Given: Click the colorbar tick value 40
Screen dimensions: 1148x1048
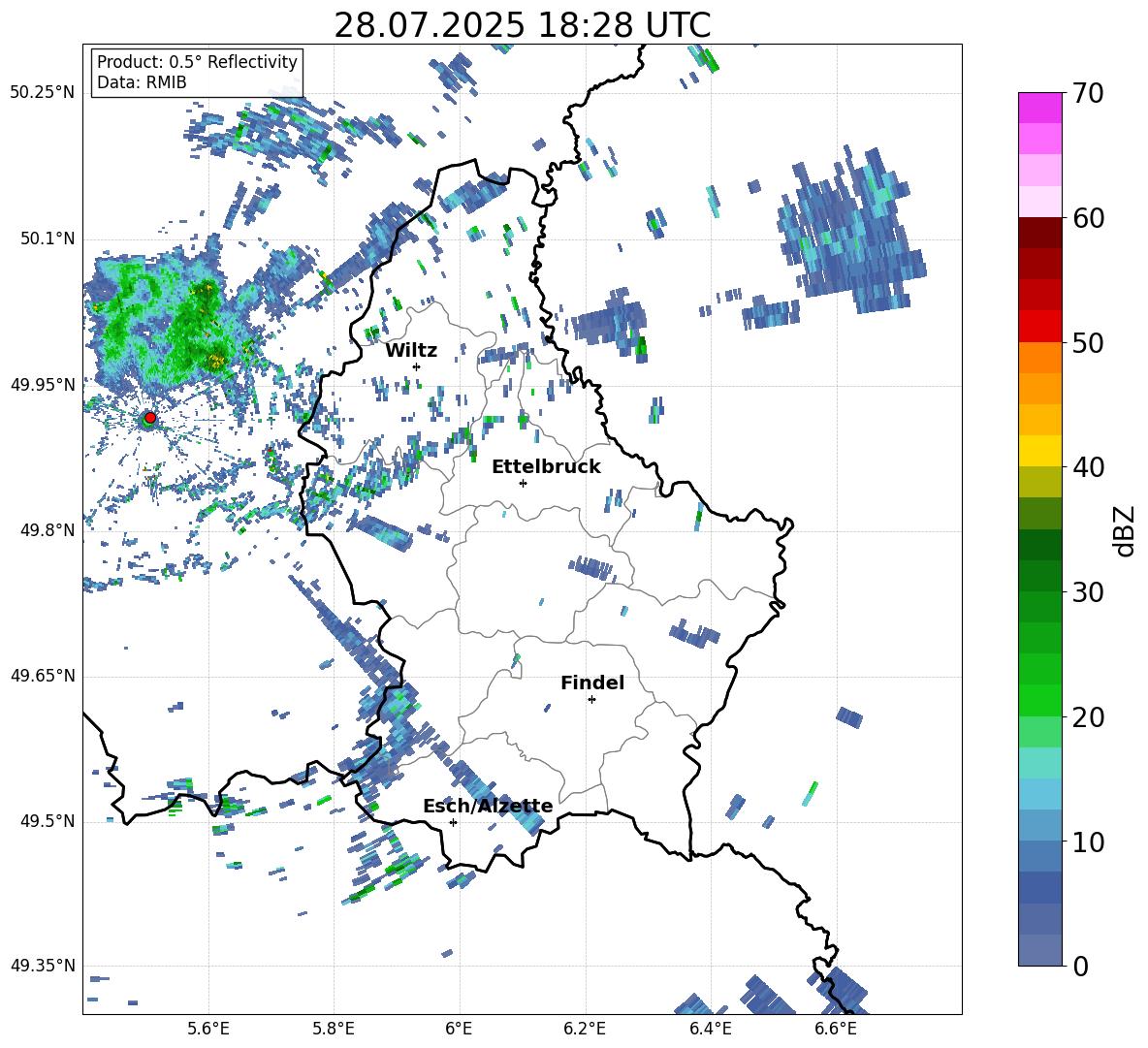Looking at the screenshot, I should coord(1088,467).
